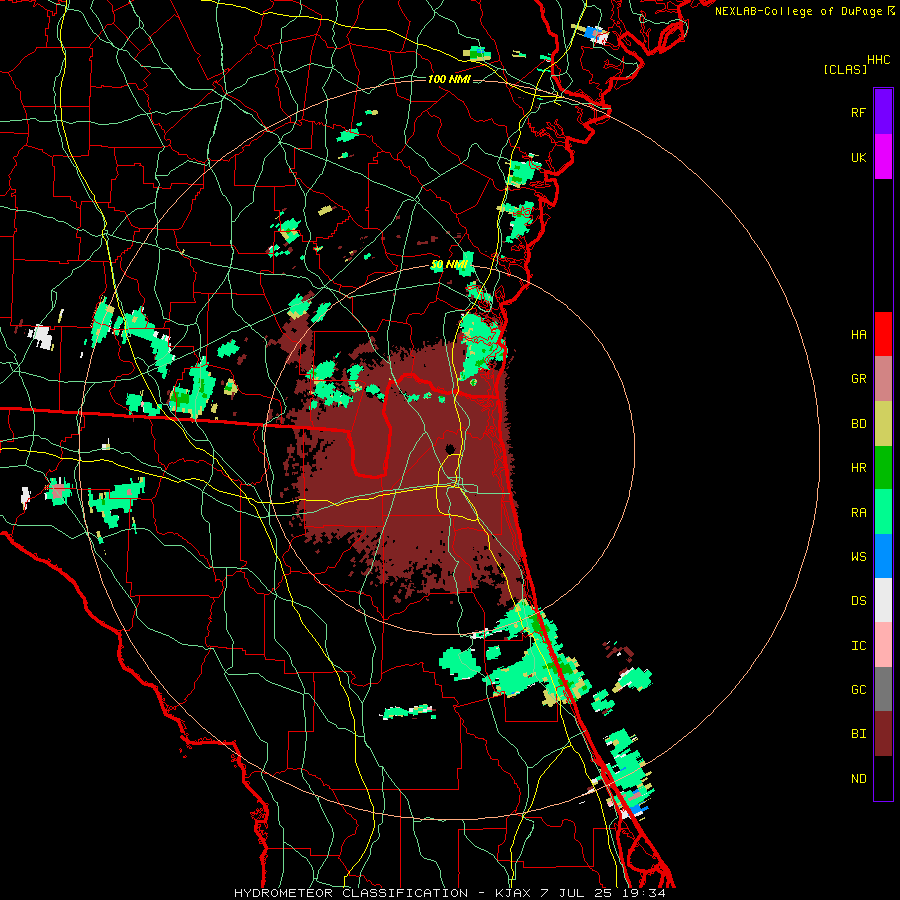Image resolution: width=900 pixels, height=900 pixels.
Task: Click the IC legend label
Action: [858, 645]
